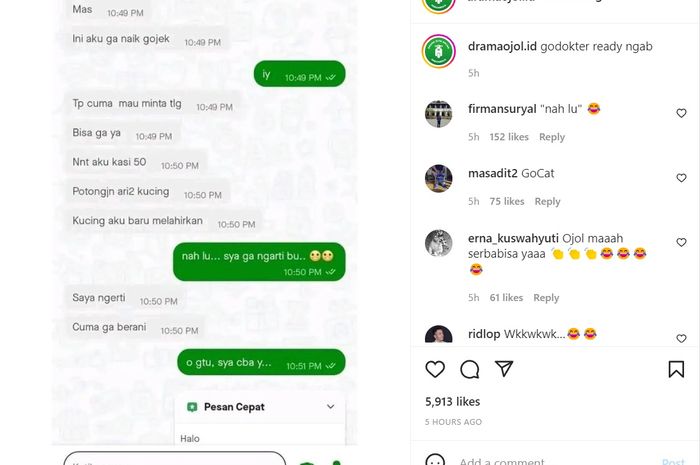Reply to erna_kuswahyuti's comment
The image size is (700, 465).
[546, 298]
